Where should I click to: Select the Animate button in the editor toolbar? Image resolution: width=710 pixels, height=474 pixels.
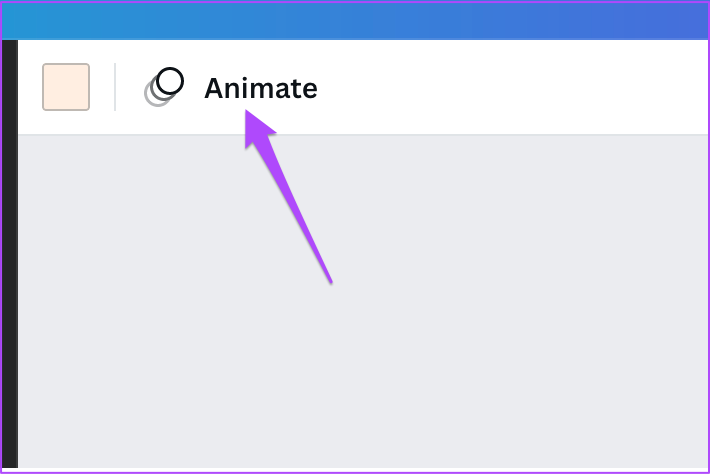pos(230,87)
